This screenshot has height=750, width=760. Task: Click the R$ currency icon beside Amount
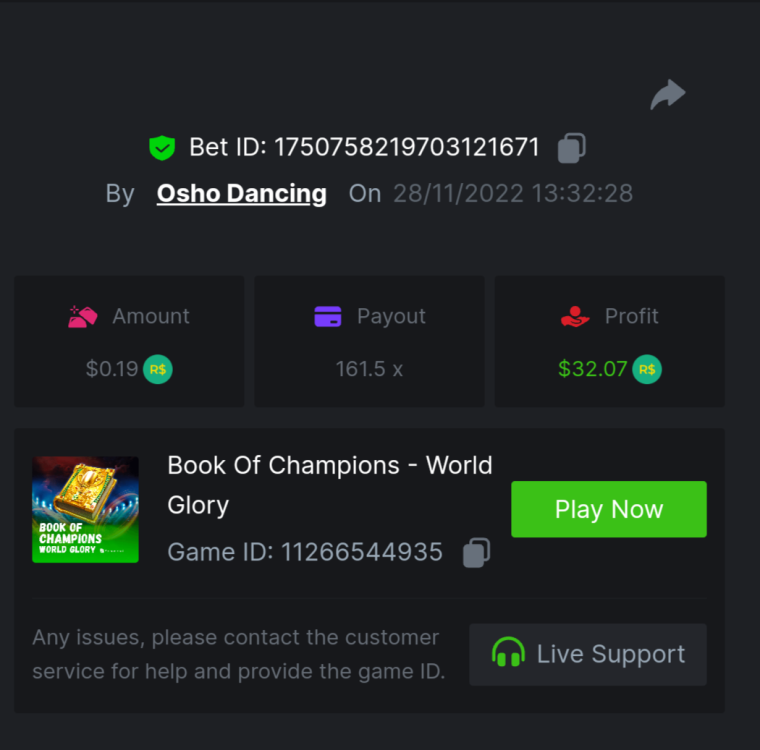coord(158,369)
